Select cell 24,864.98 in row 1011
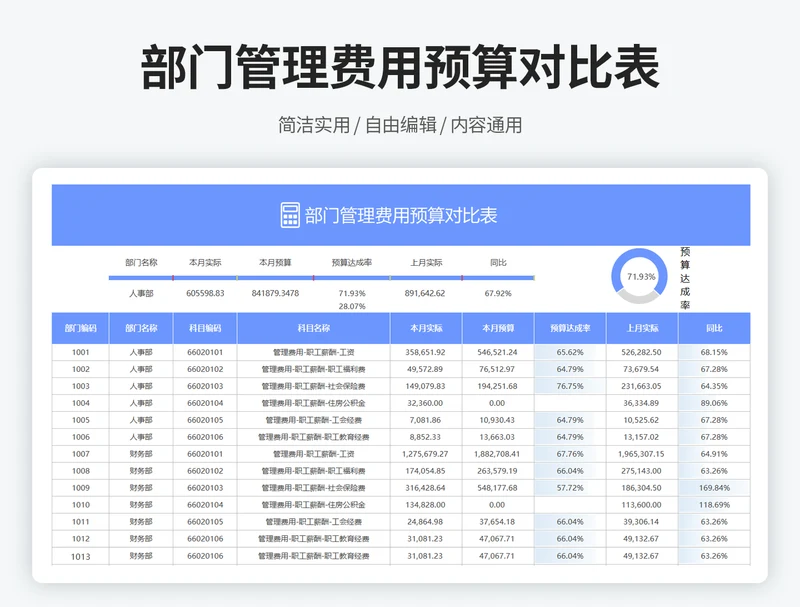This screenshot has width=800, height=607. 426,522
